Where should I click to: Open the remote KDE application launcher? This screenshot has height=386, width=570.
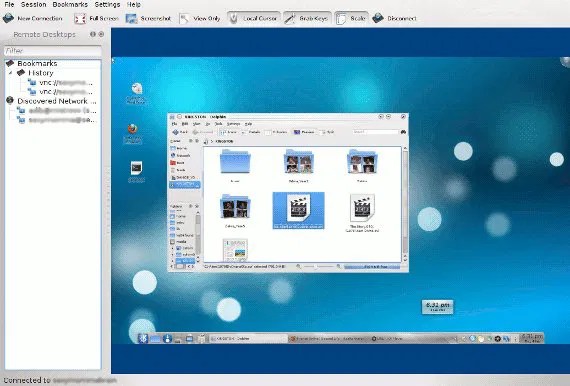[x=143, y=338]
